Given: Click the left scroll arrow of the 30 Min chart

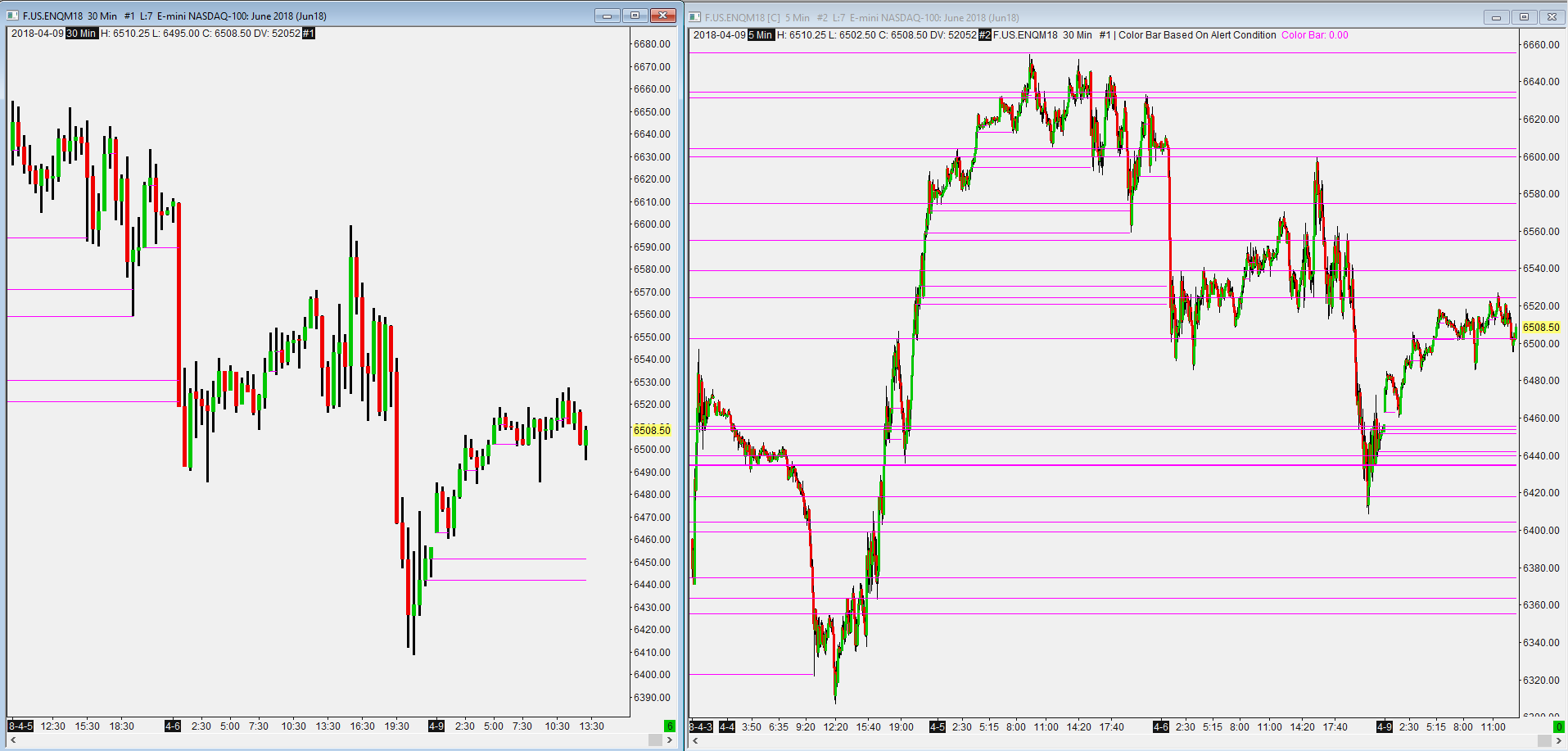Looking at the screenshot, I should tap(13, 740).
